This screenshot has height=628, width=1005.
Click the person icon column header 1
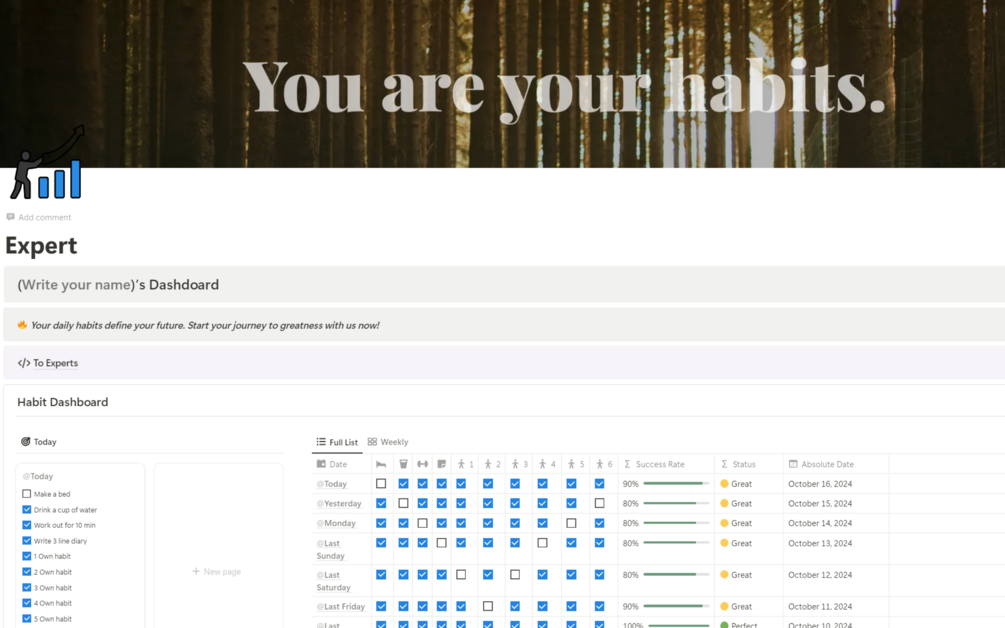[461, 464]
